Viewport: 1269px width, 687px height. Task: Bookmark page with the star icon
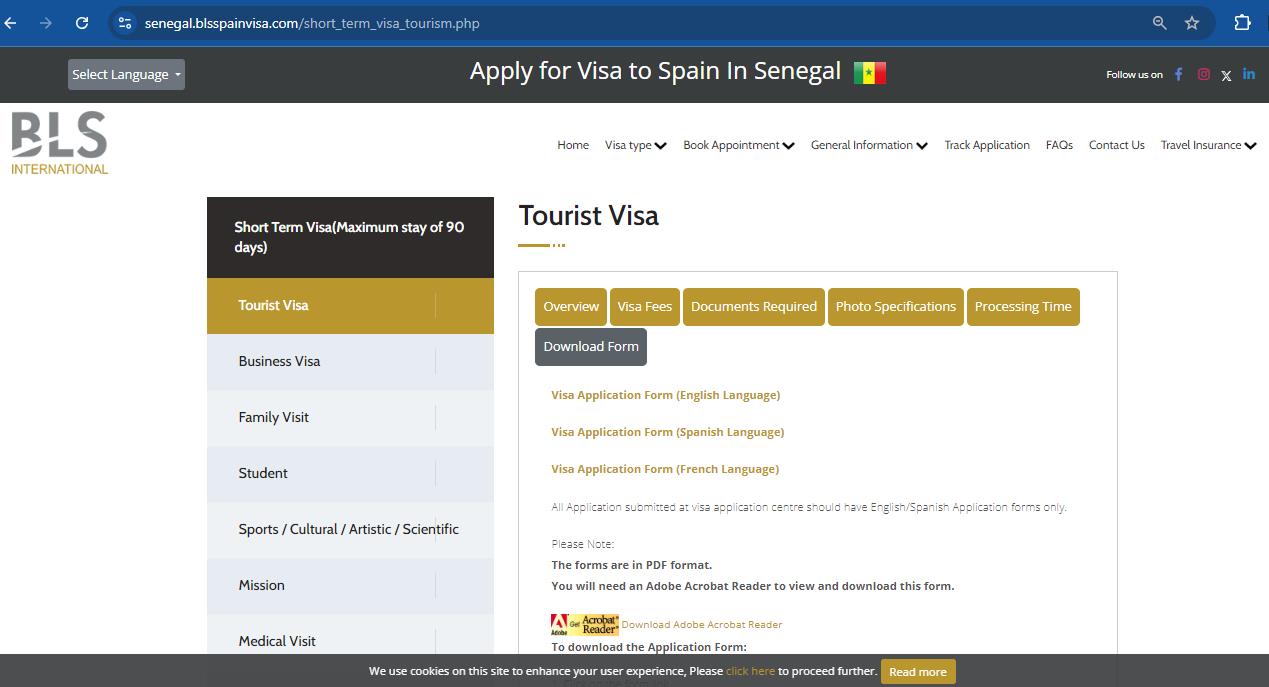1192,23
